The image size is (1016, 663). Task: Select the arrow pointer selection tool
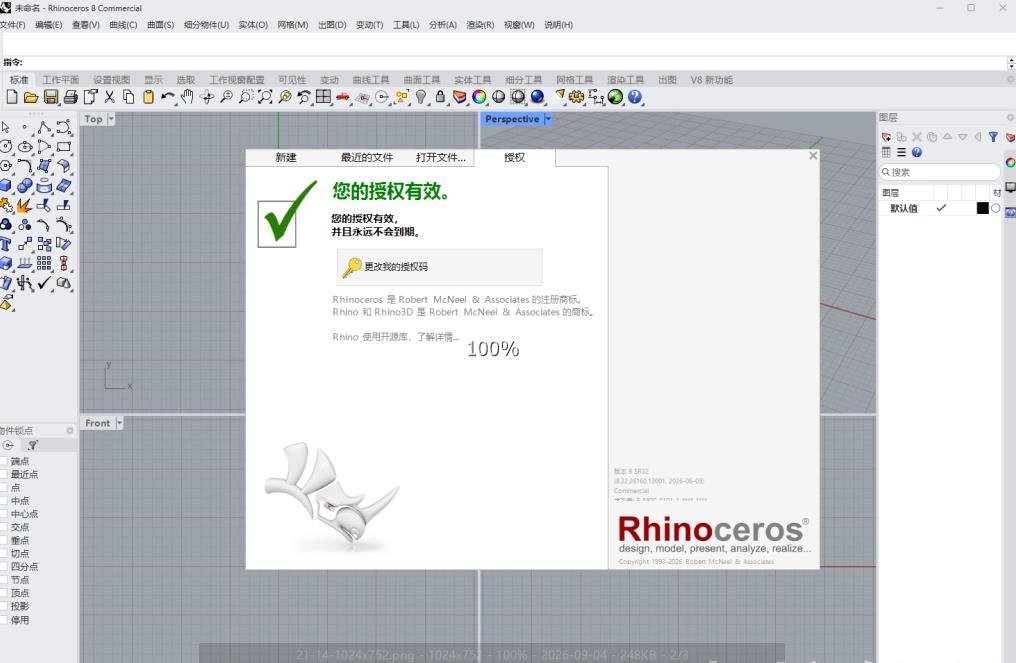click(x=6, y=128)
